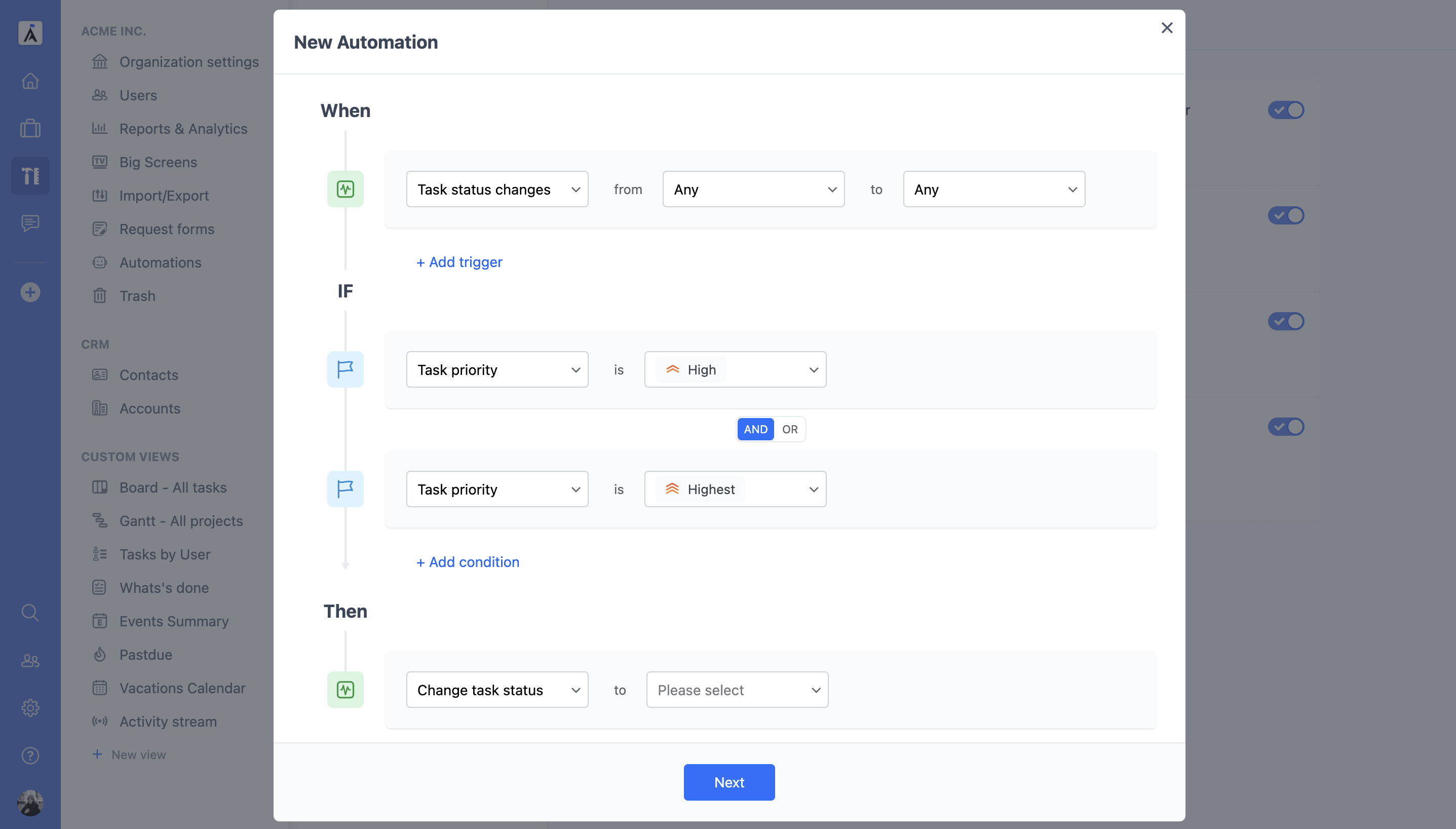Image resolution: width=1456 pixels, height=829 pixels.
Task: Open the Activity stream view
Action: (168, 722)
